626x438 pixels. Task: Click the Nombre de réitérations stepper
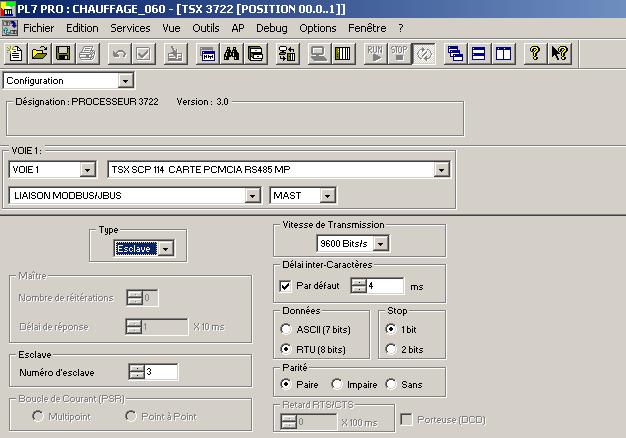[x=135, y=297]
